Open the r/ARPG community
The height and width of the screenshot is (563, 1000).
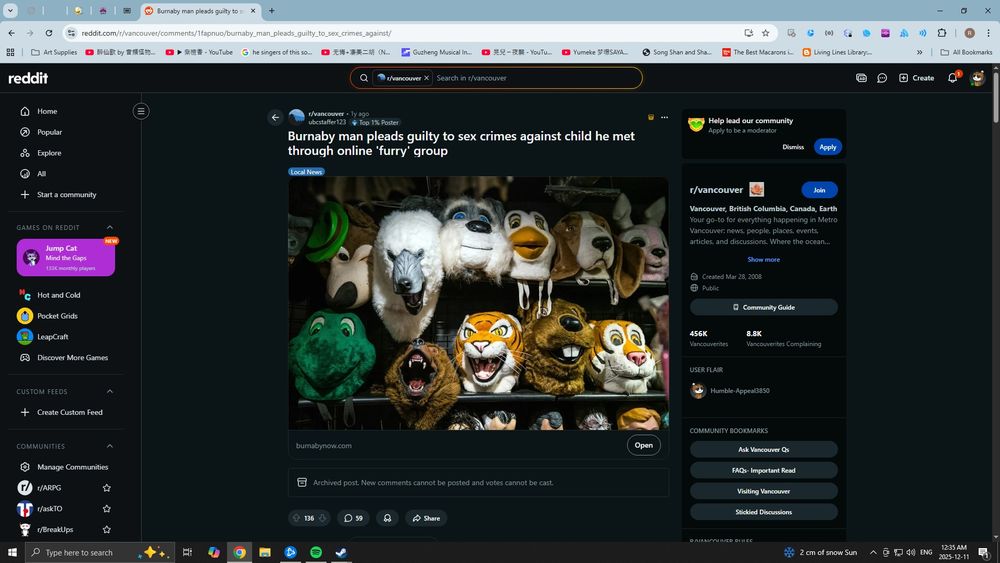click(49, 488)
